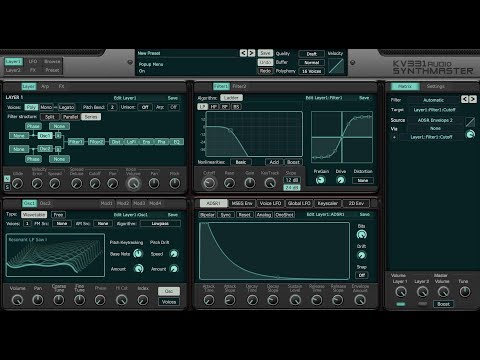Toggle envelope Sync option

pyautogui.click(x=226, y=215)
